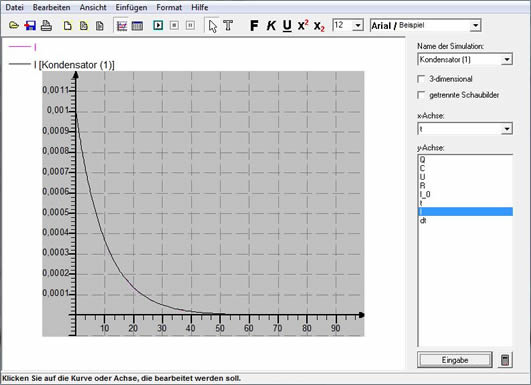531x385 pixels.
Task: Open the Einfügen menu
Action: pos(131,7)
